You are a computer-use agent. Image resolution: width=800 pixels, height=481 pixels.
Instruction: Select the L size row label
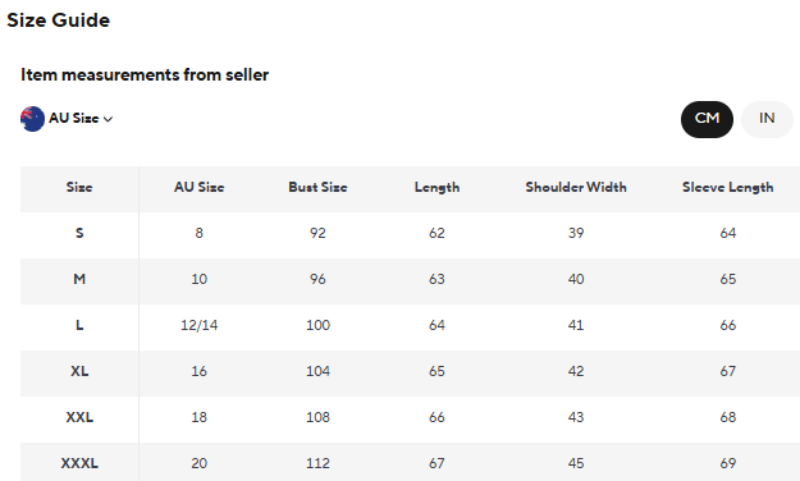79,325
